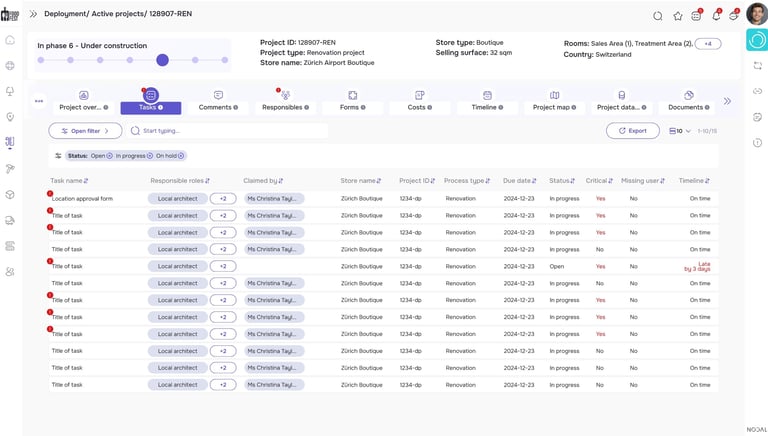
Task: Switch to Responsibles tab
Action: tap(285, 101)
